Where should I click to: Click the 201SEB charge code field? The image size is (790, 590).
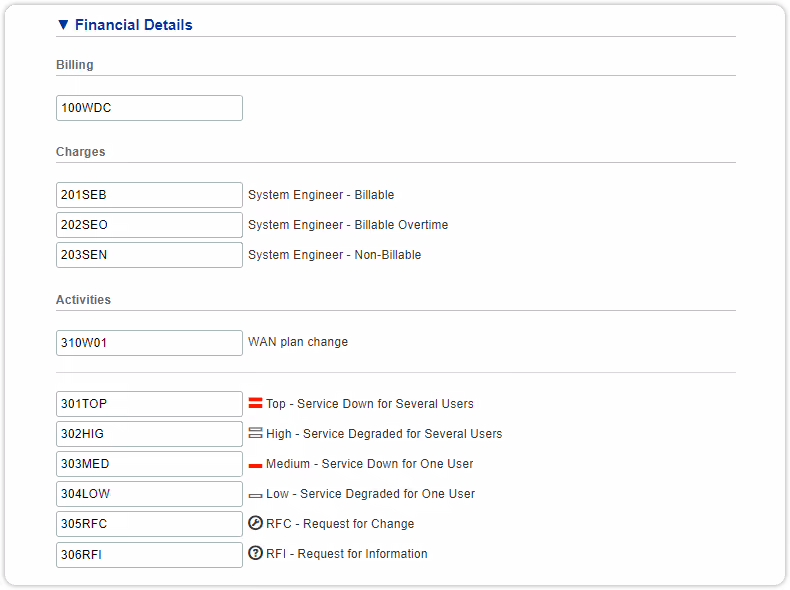(x=149, y=195)
